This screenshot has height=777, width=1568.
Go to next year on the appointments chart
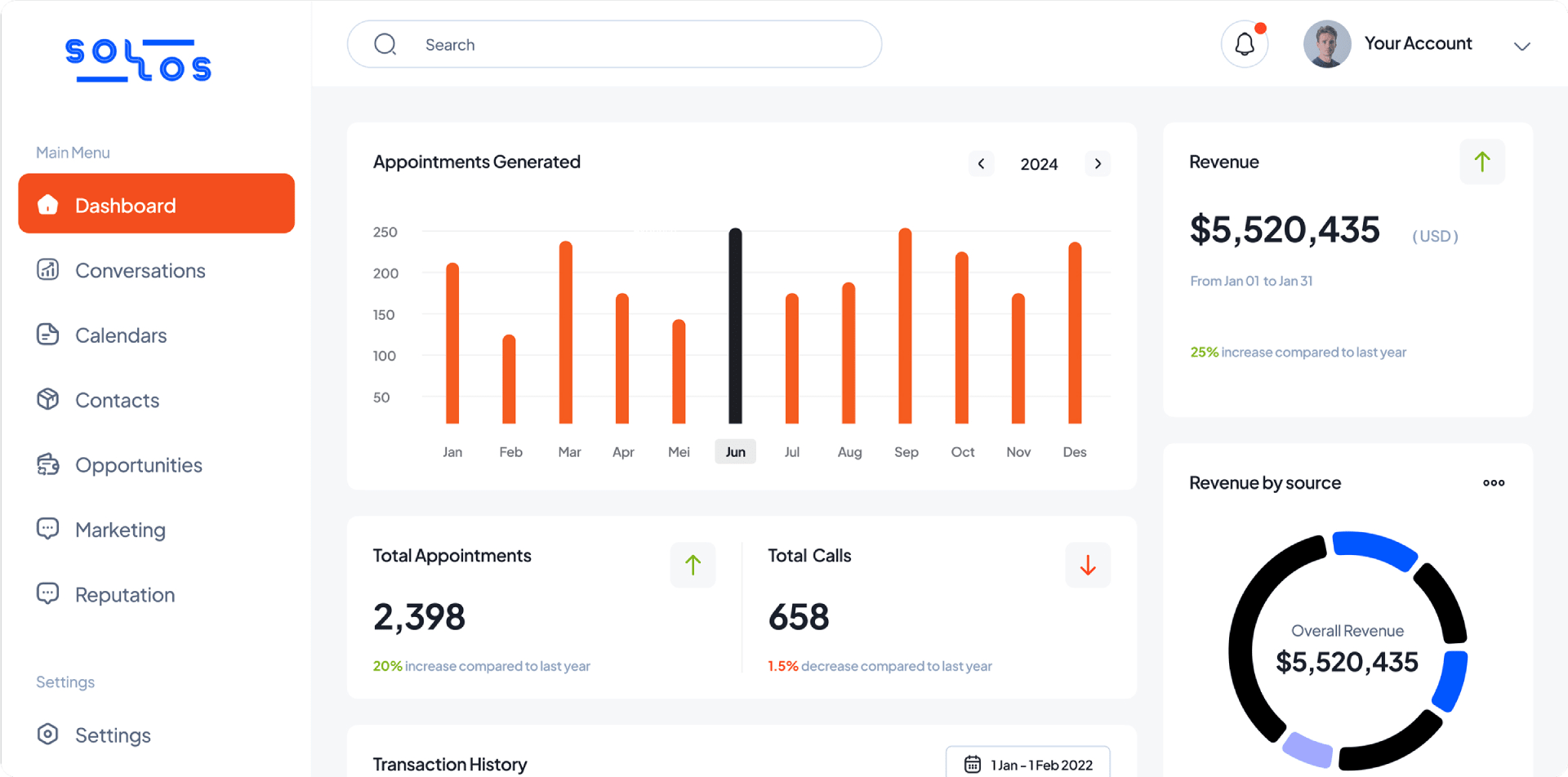[x=1098, y=163]
